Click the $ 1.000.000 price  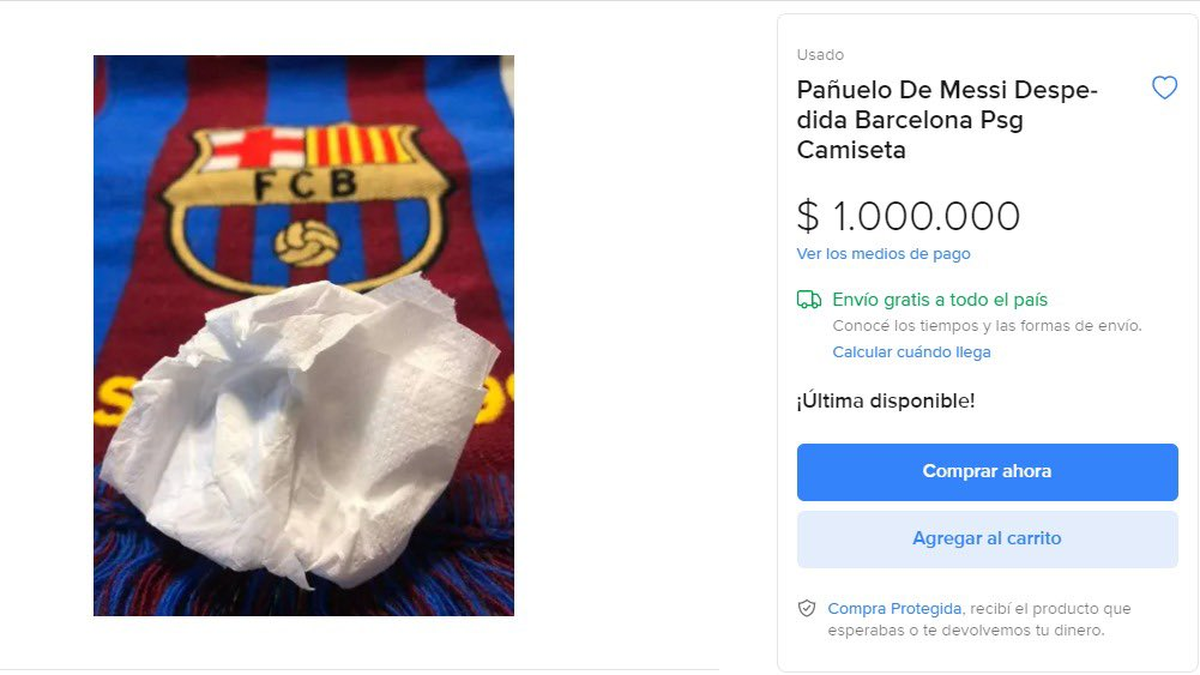coord(908,216)
